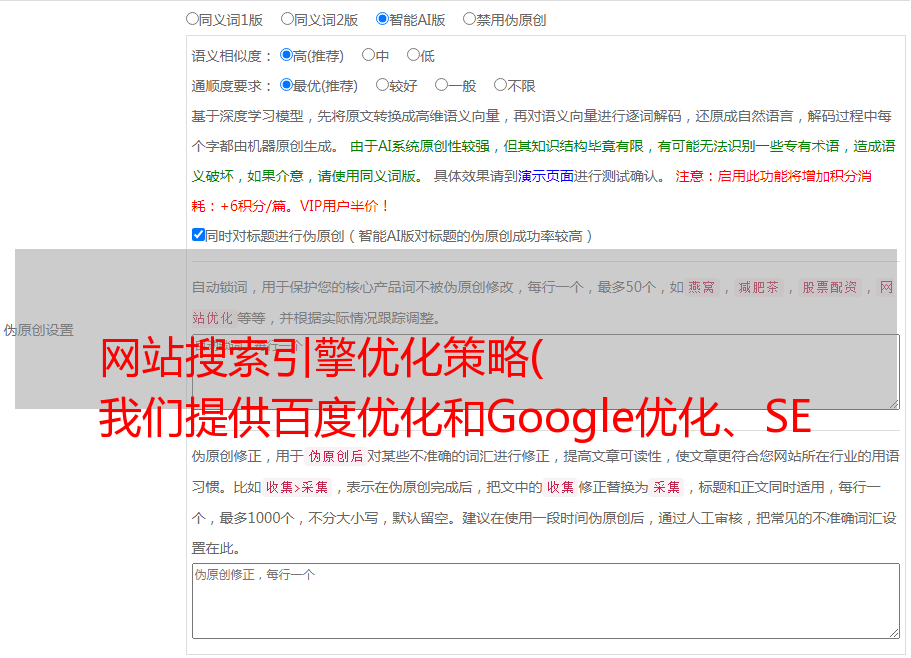The height and width of the screenshot is (658, 911).
Task: Set 语义相似度 to 中
Action: coord(368,55)
